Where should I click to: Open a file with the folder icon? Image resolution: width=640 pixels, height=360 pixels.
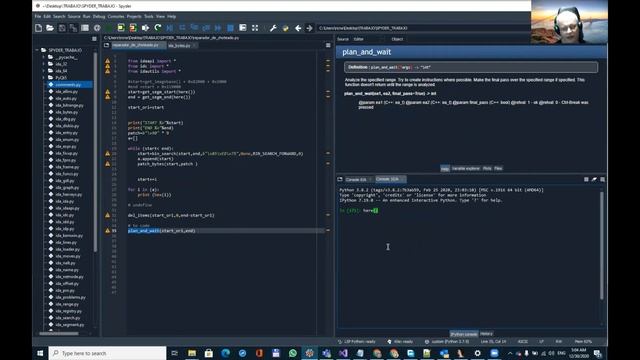(50, 28)
